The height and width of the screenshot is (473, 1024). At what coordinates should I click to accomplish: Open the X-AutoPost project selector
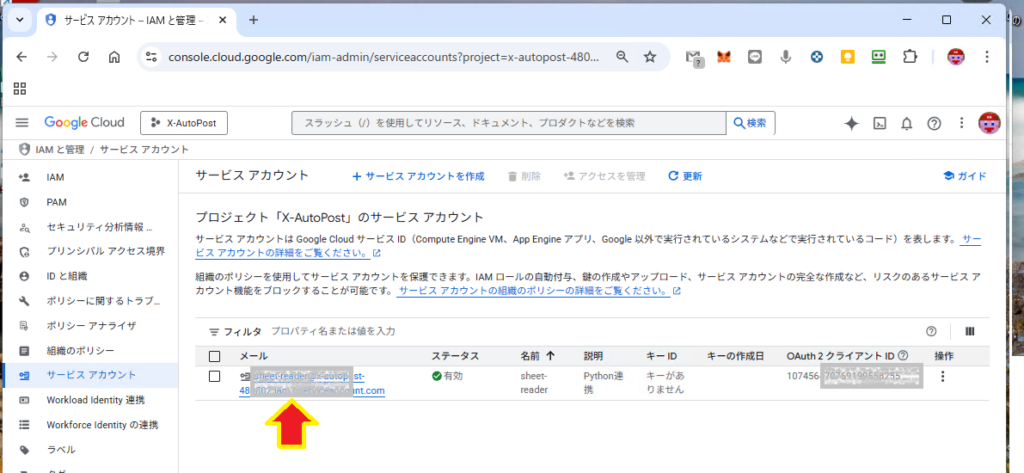pos(184,123)
